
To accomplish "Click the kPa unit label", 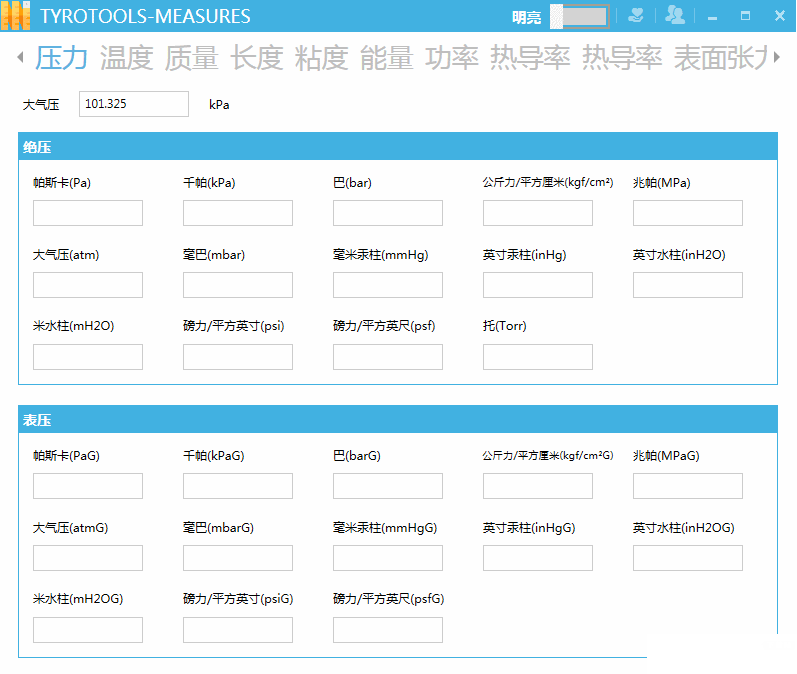I will coord(219,105).
